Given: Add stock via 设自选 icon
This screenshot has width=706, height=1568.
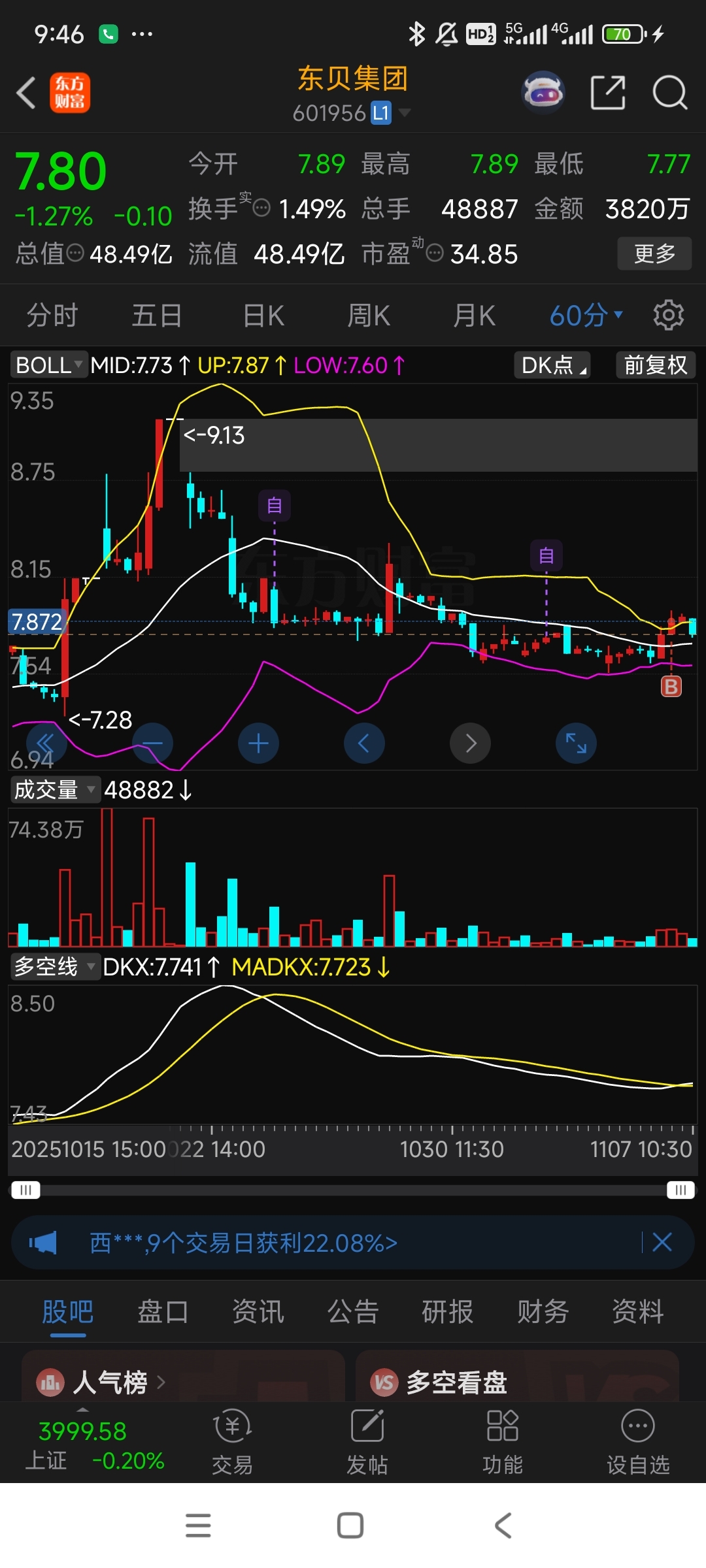Looking at the screenshot, I should (x=638, y=1442).
